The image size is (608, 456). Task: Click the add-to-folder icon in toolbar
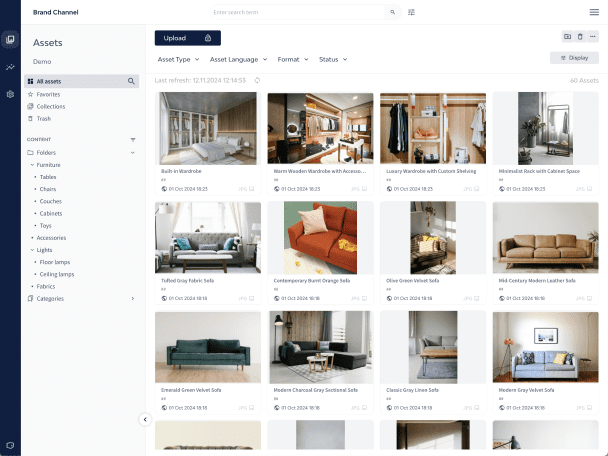pyautogui.click(x=567, y=37)
